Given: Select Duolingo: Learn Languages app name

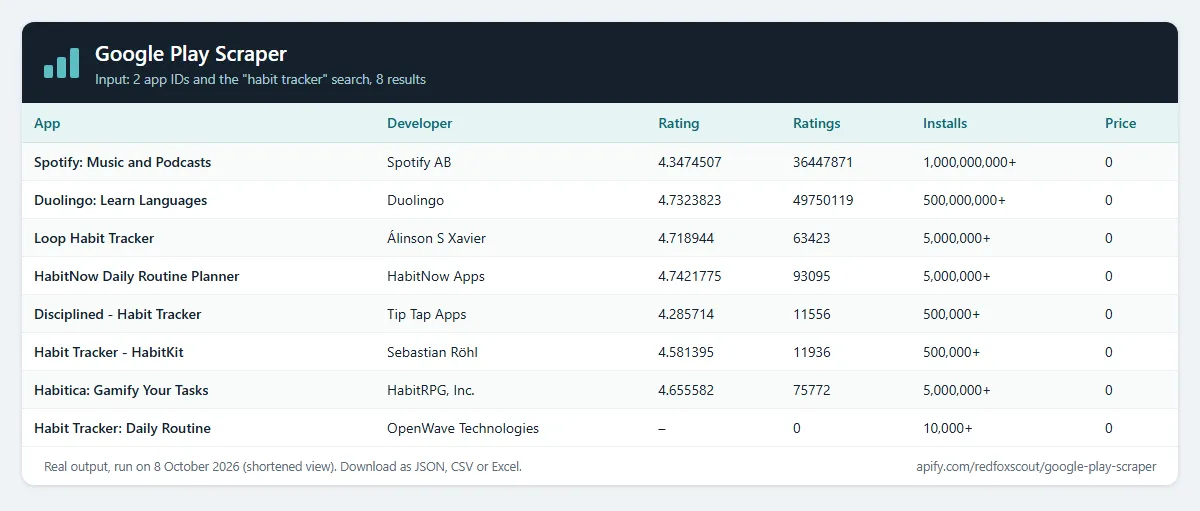Looking at the screenshot, I should pyautogui.click(x=121, y=200).
